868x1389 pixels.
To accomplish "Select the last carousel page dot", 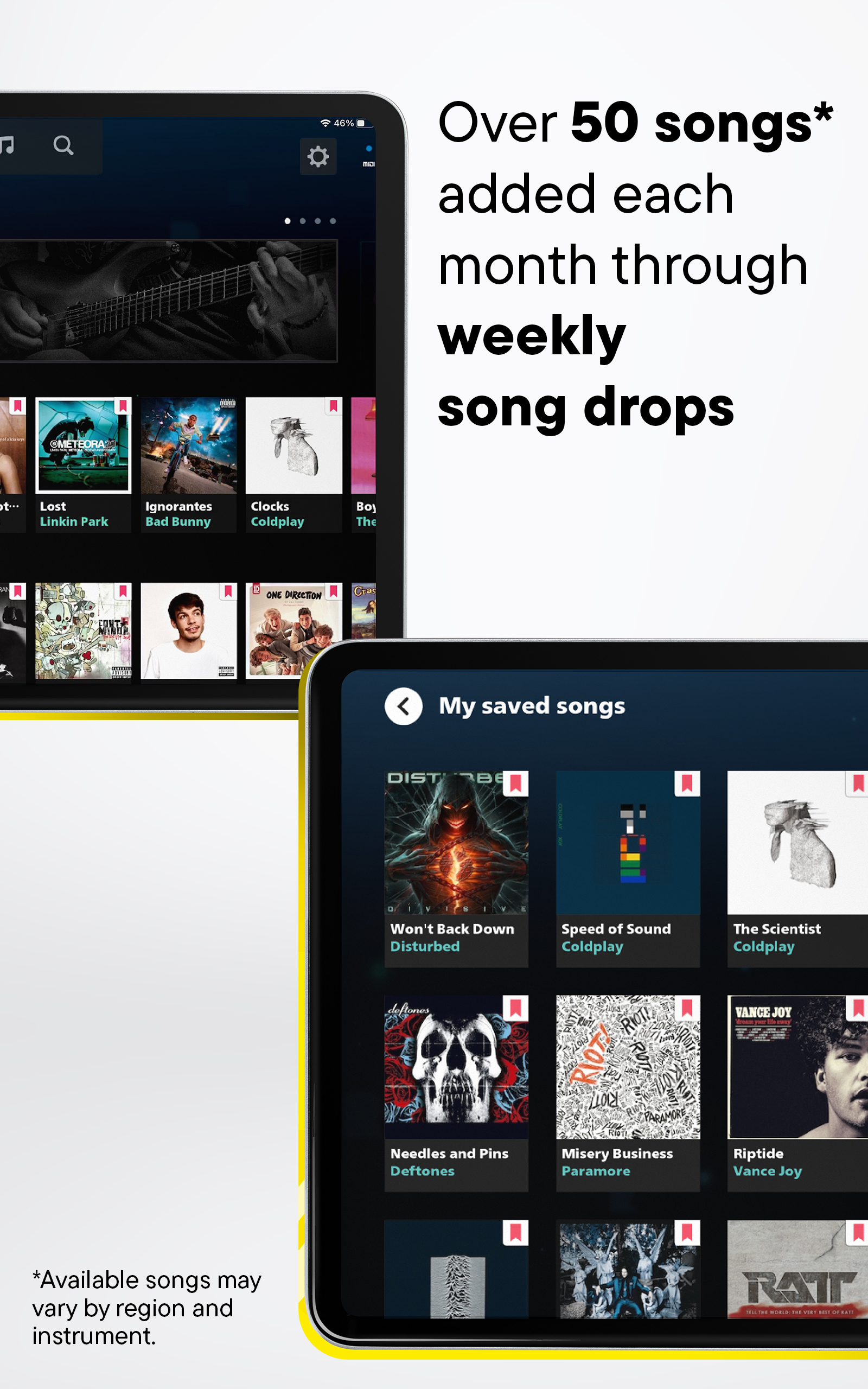I will pos(333,221).
